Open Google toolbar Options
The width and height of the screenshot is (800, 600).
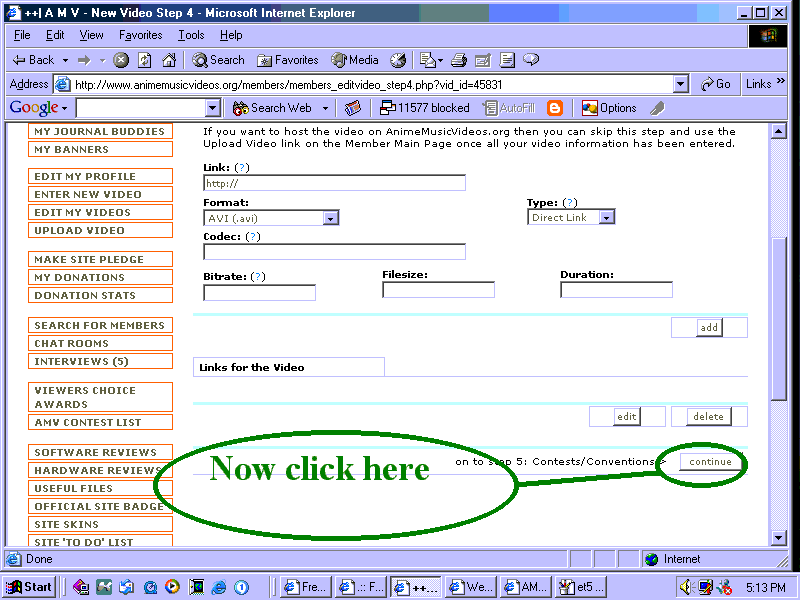tap(609, 108)
